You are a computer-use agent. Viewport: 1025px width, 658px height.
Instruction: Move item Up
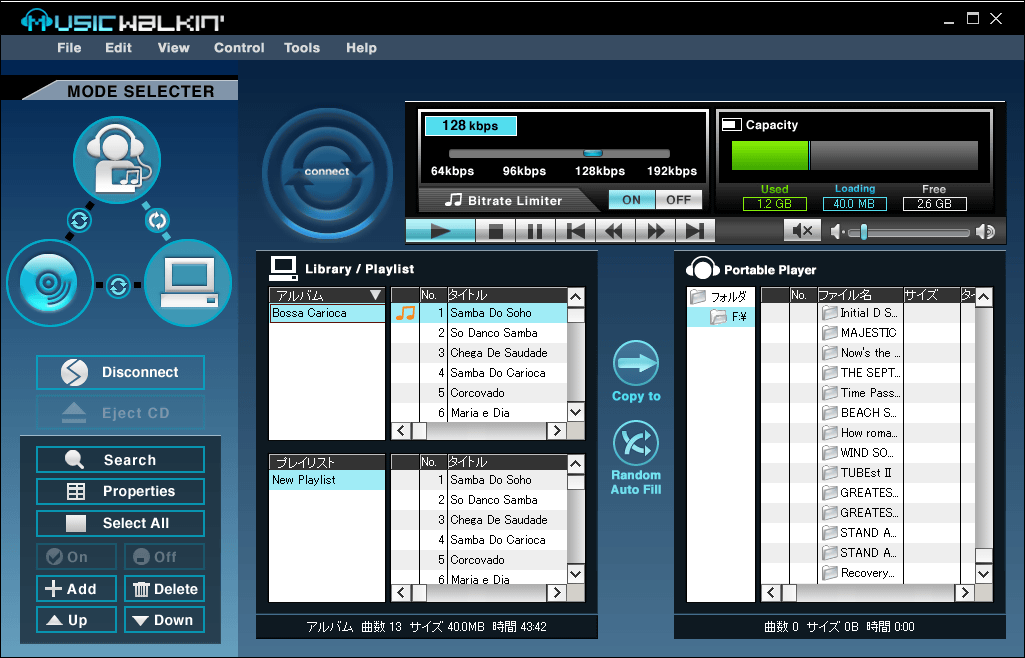[76, 620]
